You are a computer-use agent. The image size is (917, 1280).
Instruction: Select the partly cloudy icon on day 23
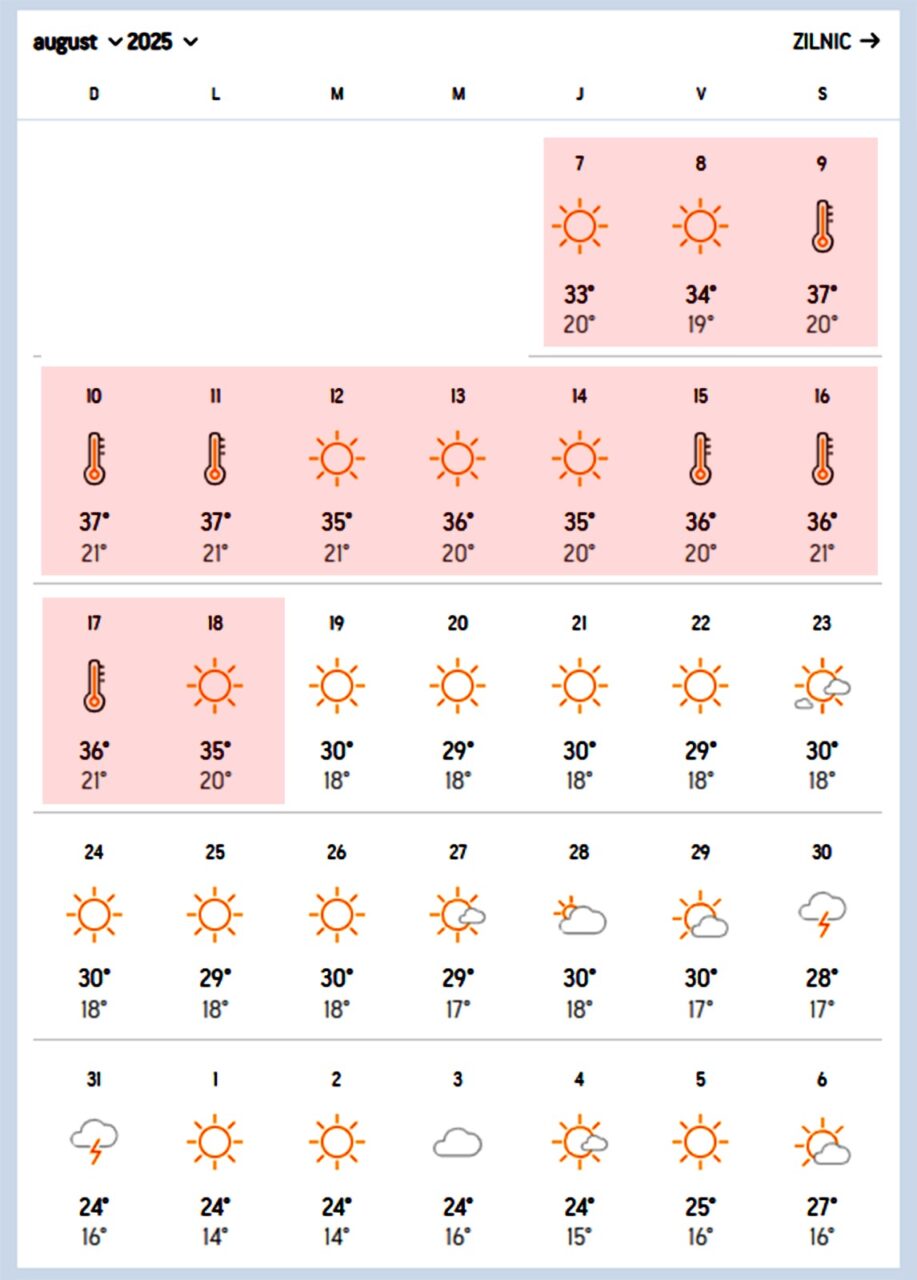[822, 687]
